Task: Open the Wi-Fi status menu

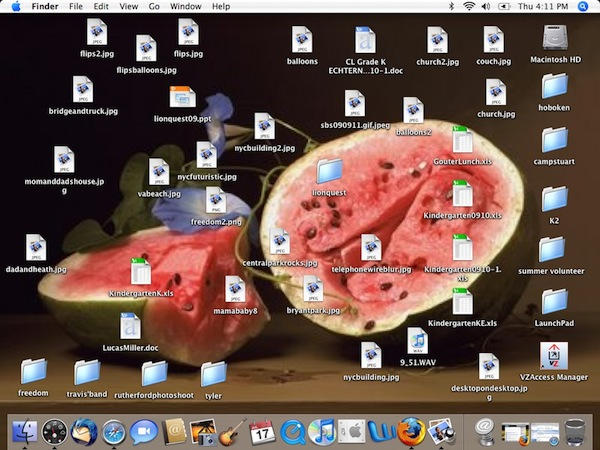Action: pos(468,7)
